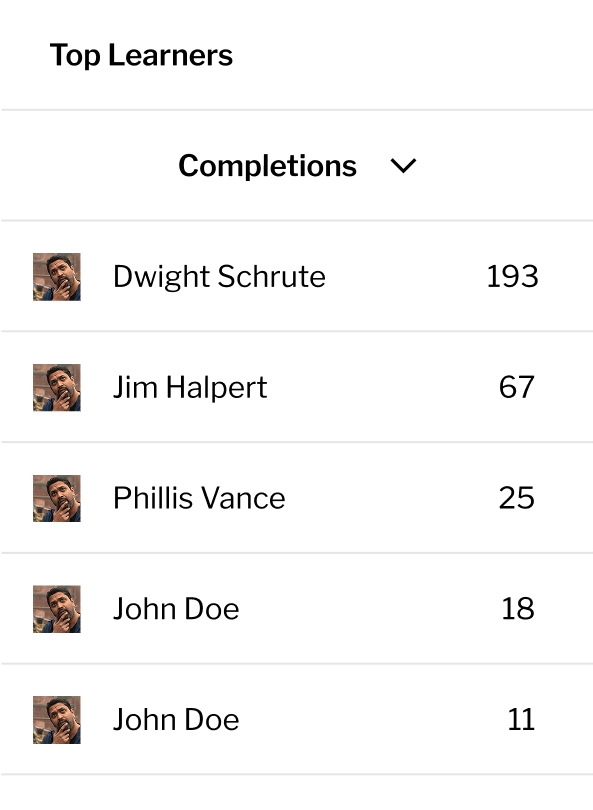Click the 25 completions number
593x810 pixels.
coord(517,498)
